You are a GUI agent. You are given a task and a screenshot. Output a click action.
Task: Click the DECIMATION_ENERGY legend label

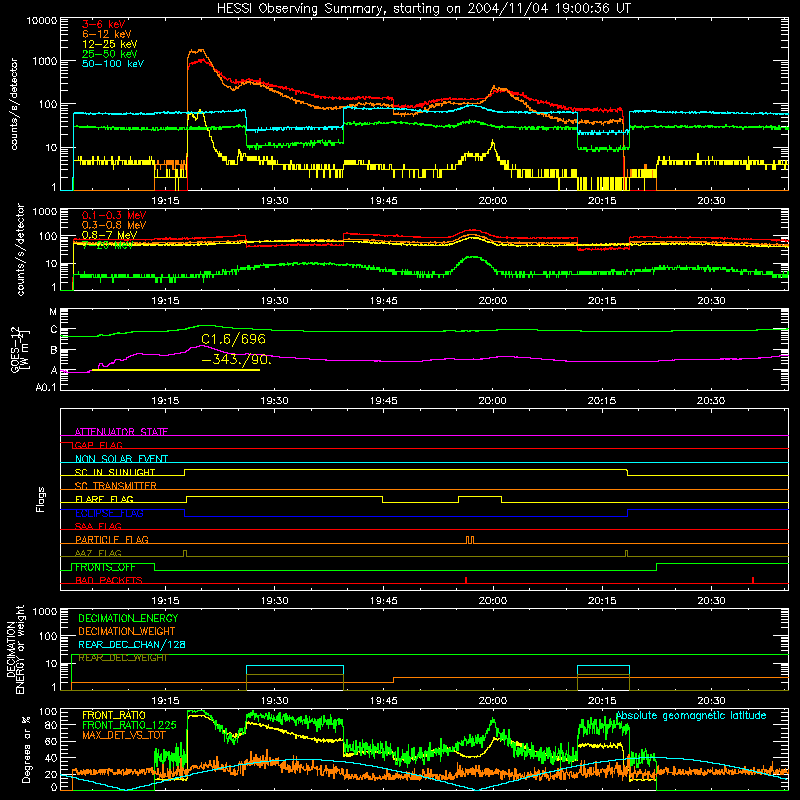128,618
